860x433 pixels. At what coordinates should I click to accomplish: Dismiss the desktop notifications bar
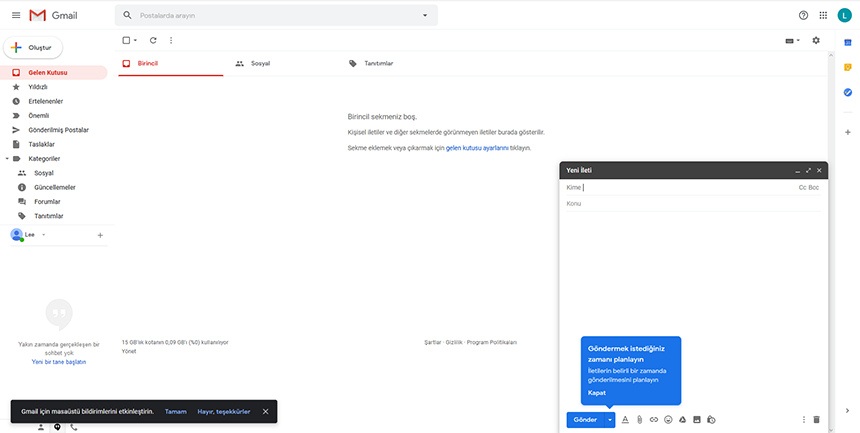pyautogui.click(x=265, y=412)
